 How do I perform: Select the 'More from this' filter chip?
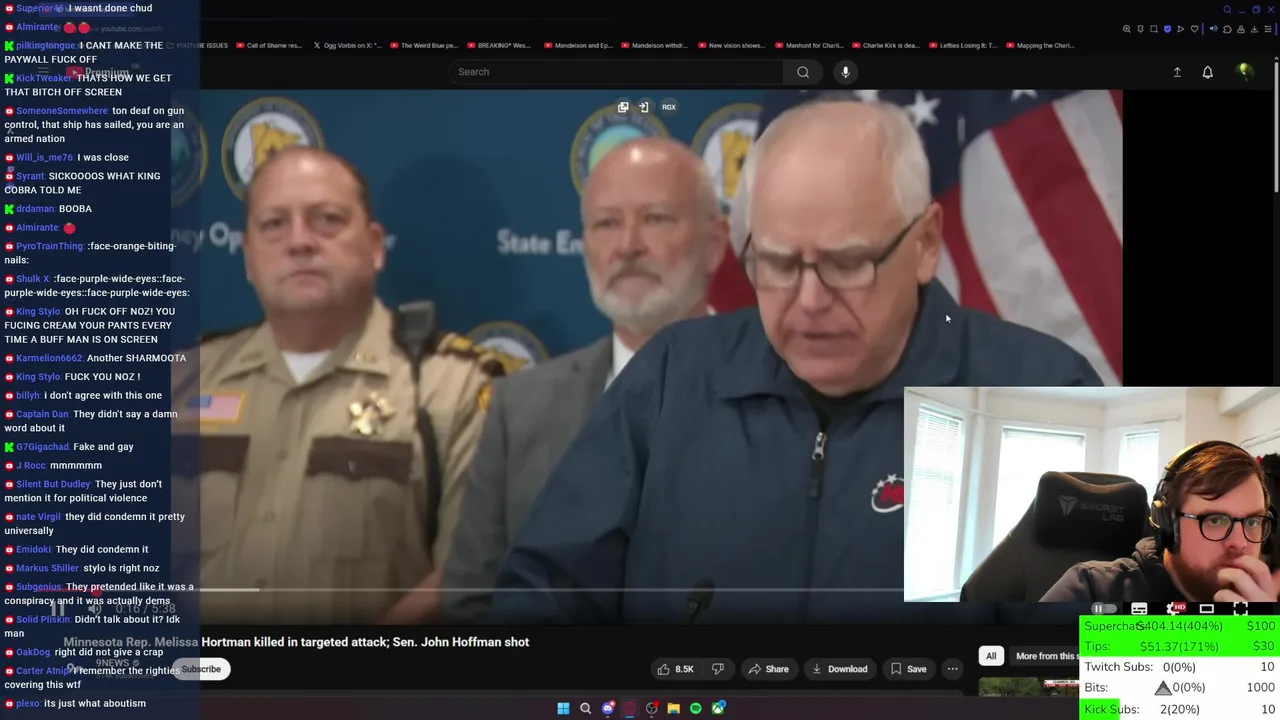[x=1046, y=656]
